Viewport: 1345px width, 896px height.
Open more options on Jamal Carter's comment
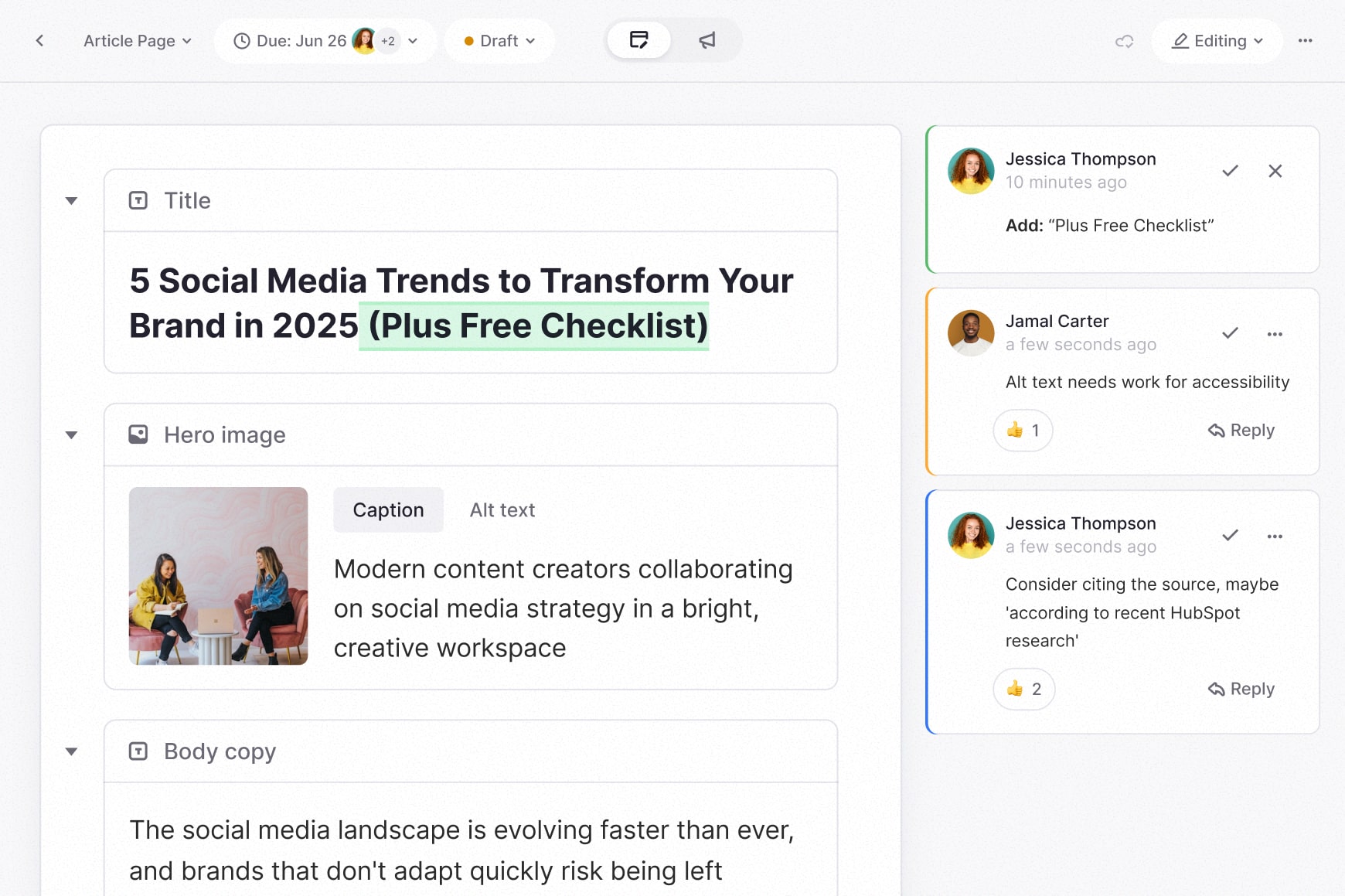tap(1275, 334)
